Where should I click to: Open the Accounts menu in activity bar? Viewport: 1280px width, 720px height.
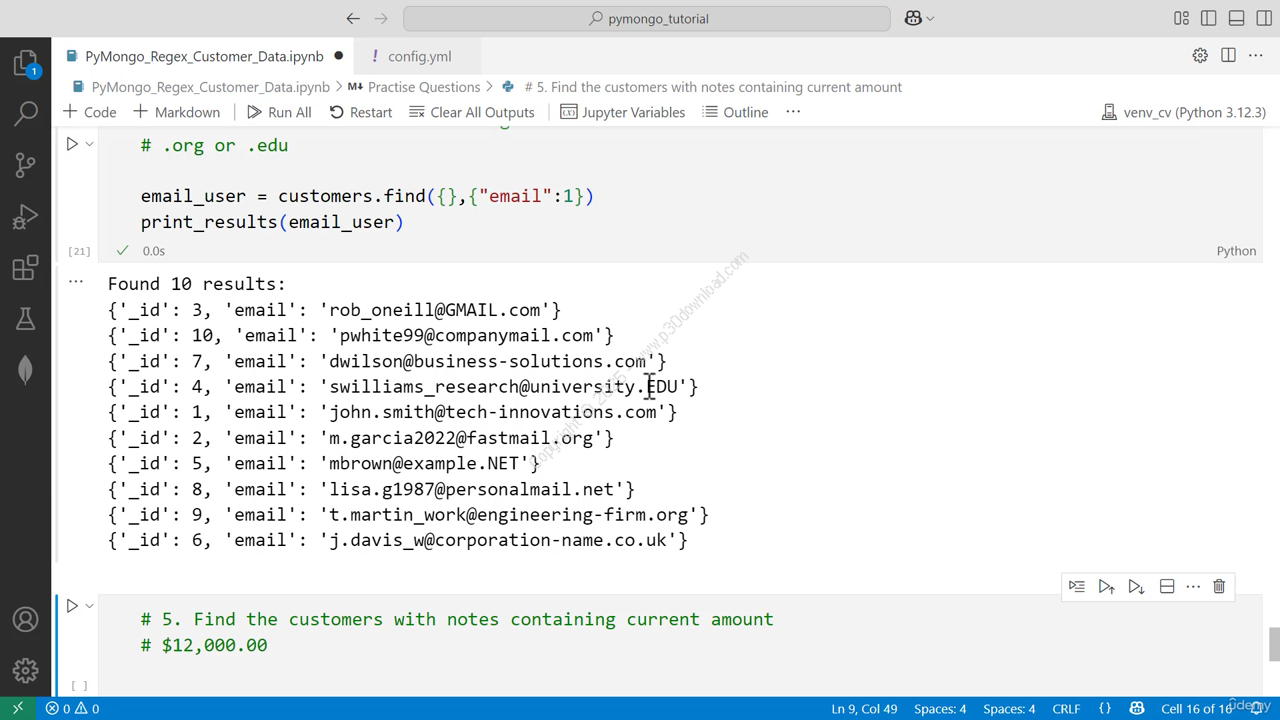tap(26, 619)
